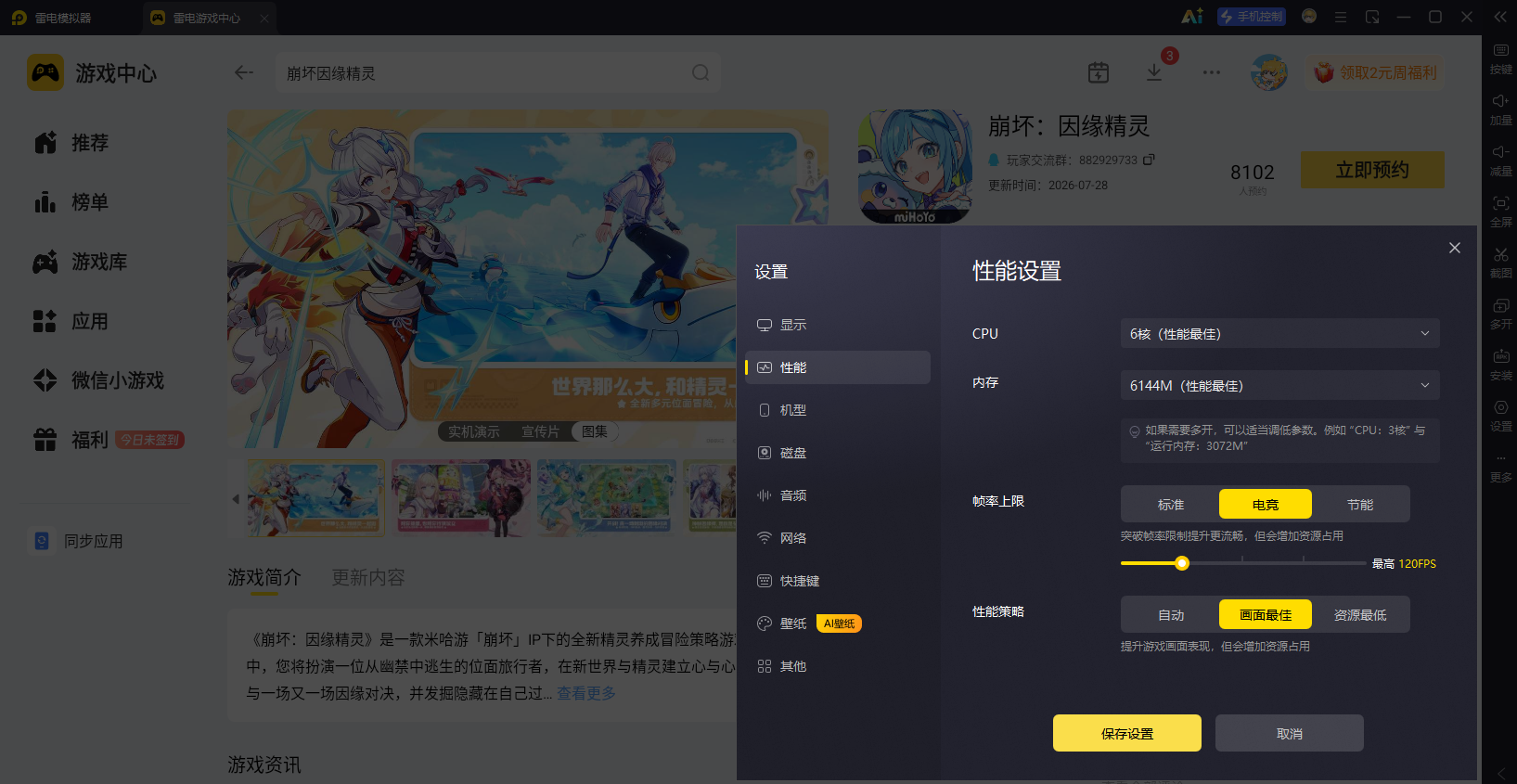Open the title bar hamburger menu
Viewport: 1517px width, 784px height.
coord(1341,17)
